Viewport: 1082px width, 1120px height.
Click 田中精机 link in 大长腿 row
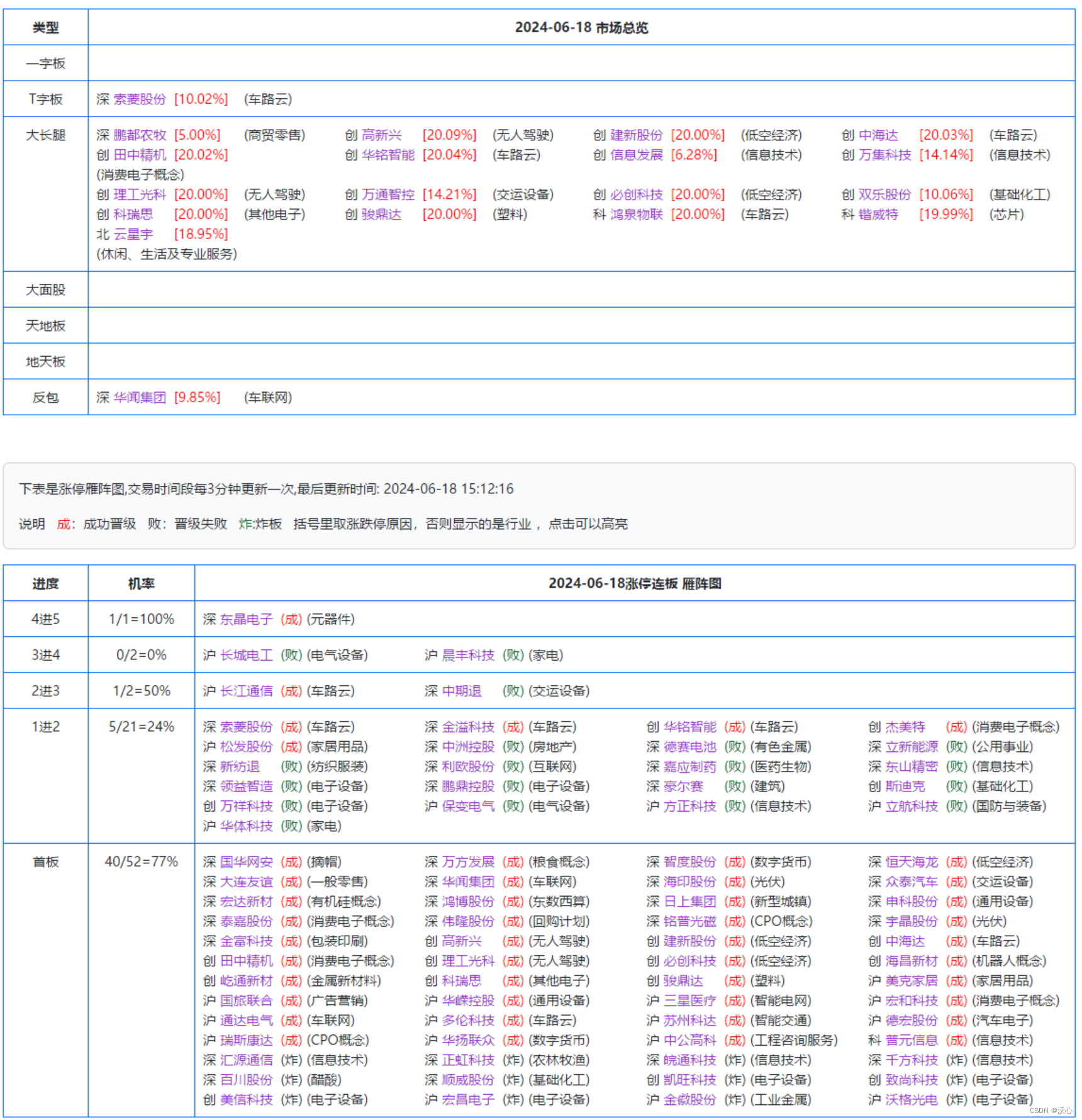click(x=140, y=155)
